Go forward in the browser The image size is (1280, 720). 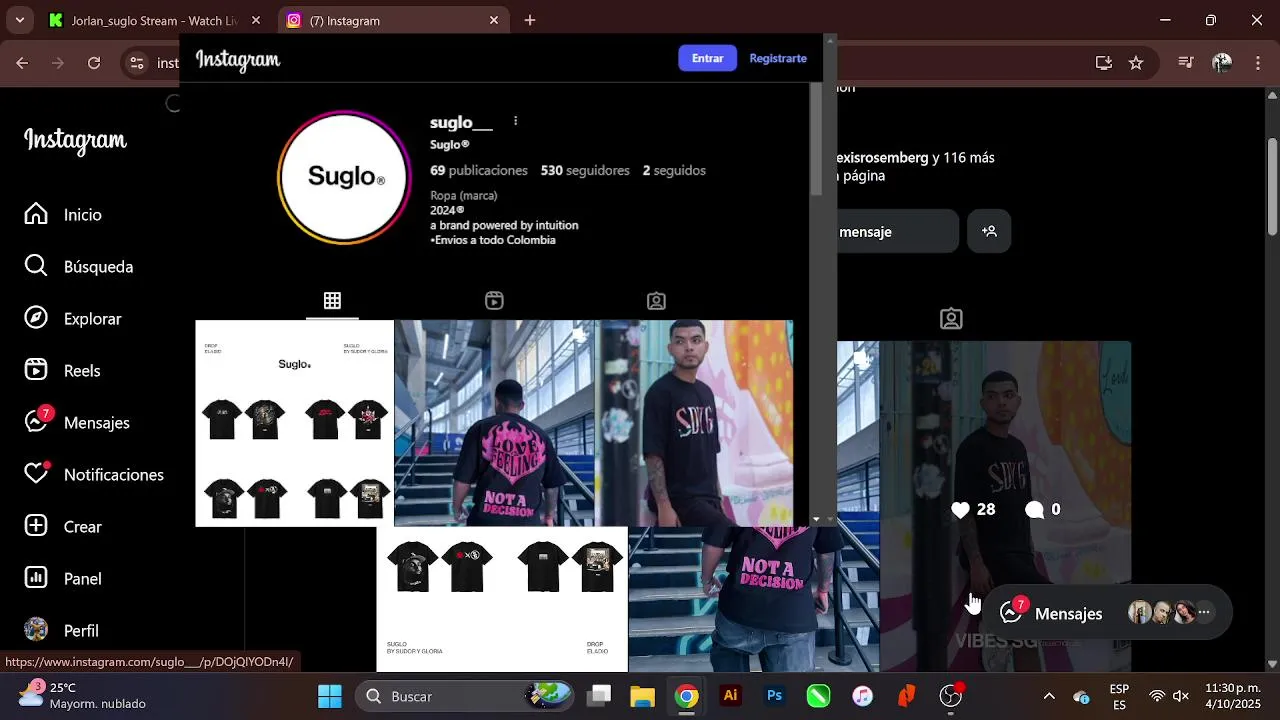click(x=58, y=63)
